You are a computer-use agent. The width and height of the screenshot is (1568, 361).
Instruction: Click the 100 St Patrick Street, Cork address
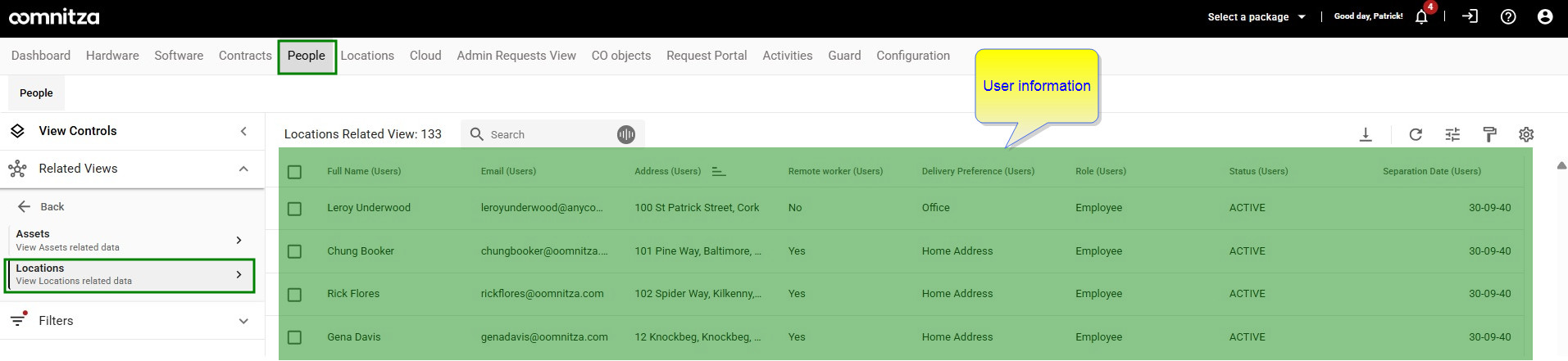click(x=697, y=208)
